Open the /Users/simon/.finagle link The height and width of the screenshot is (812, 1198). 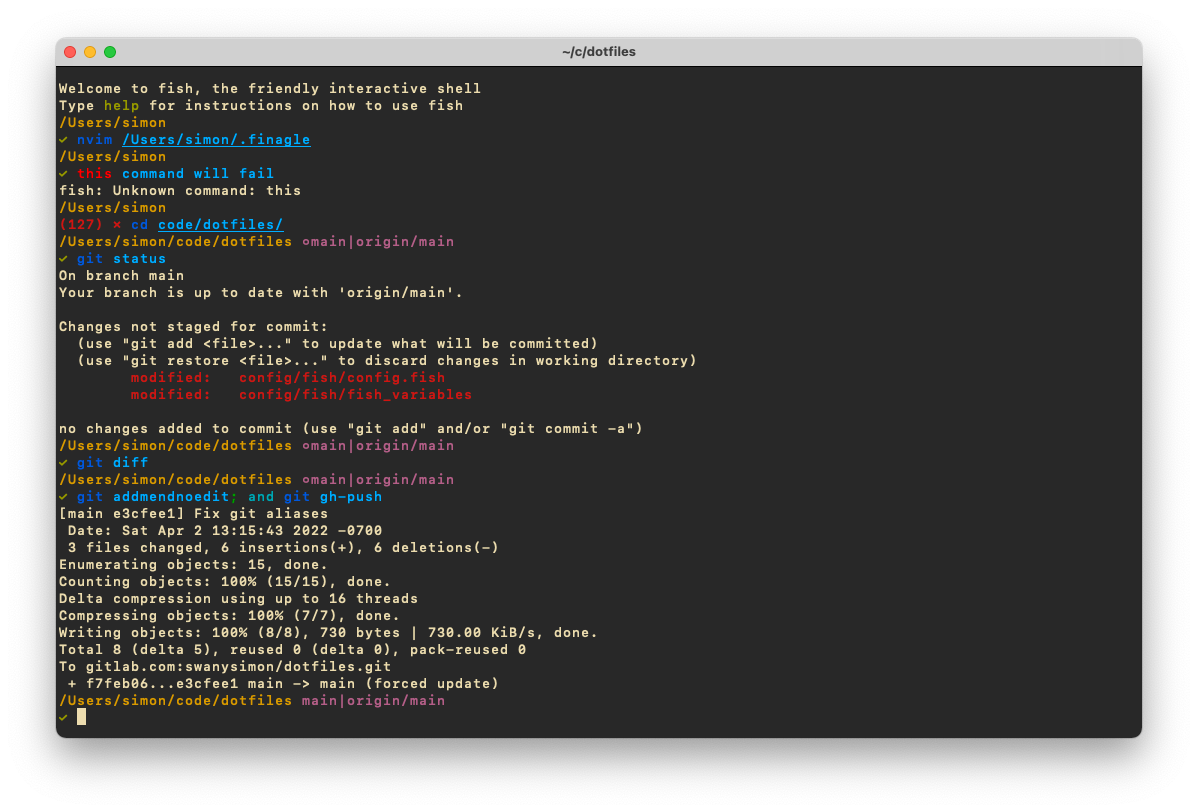pos(216,139)
